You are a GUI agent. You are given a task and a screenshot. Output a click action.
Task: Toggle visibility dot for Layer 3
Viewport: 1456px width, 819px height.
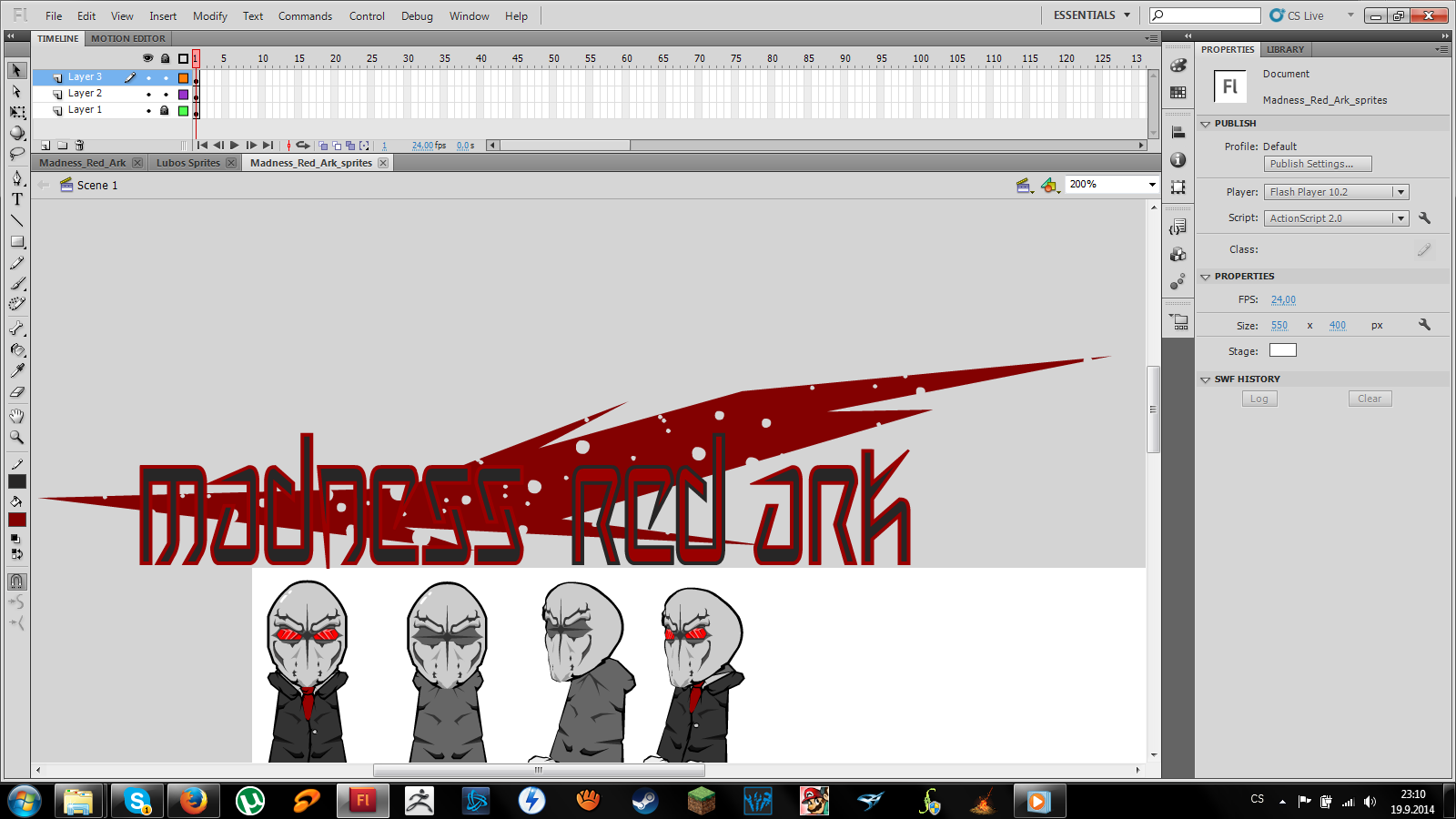[148, 77]
